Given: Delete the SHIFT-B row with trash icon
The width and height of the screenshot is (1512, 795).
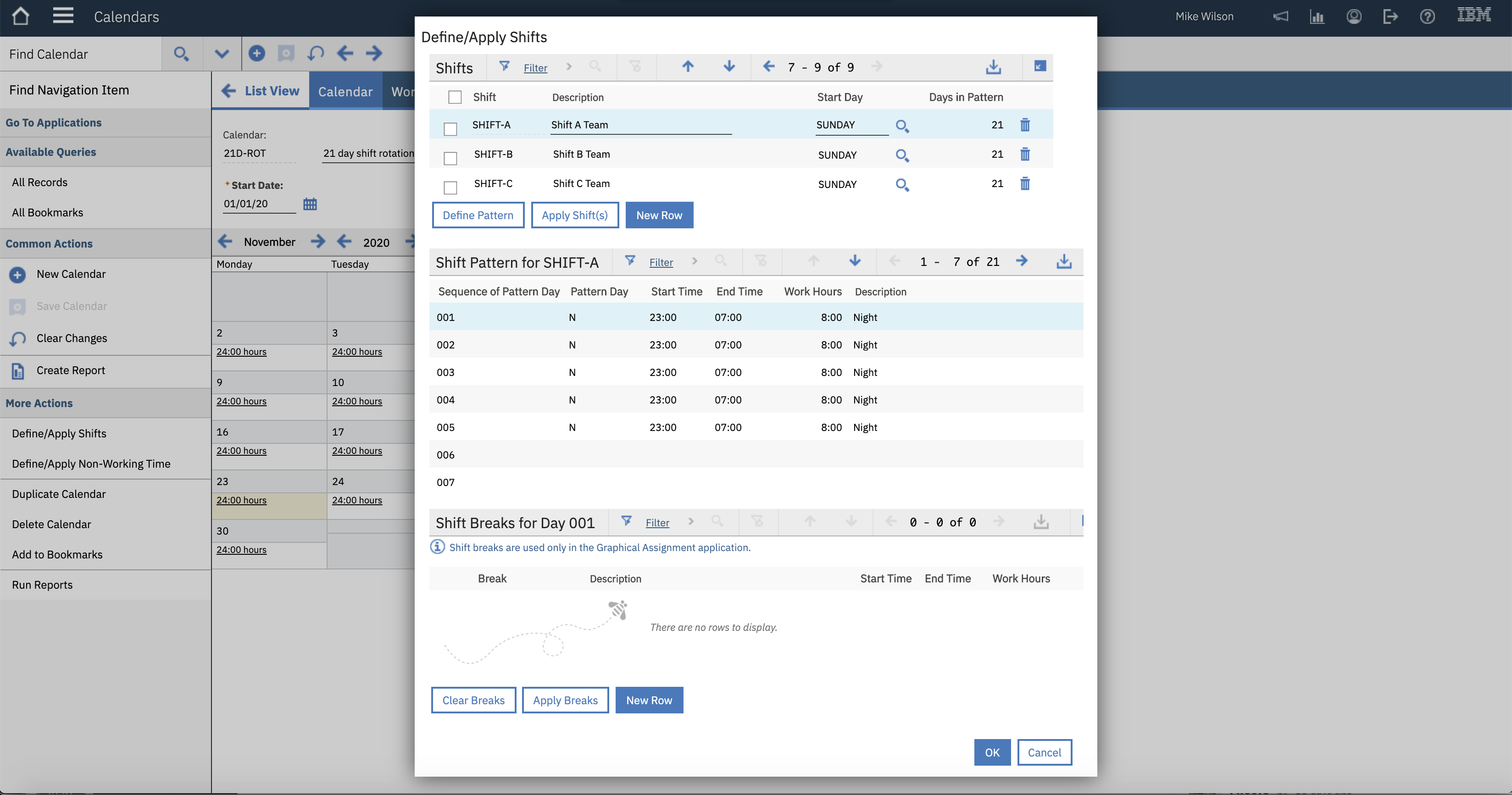Looking at the screenshot, I should point(1025,155).
